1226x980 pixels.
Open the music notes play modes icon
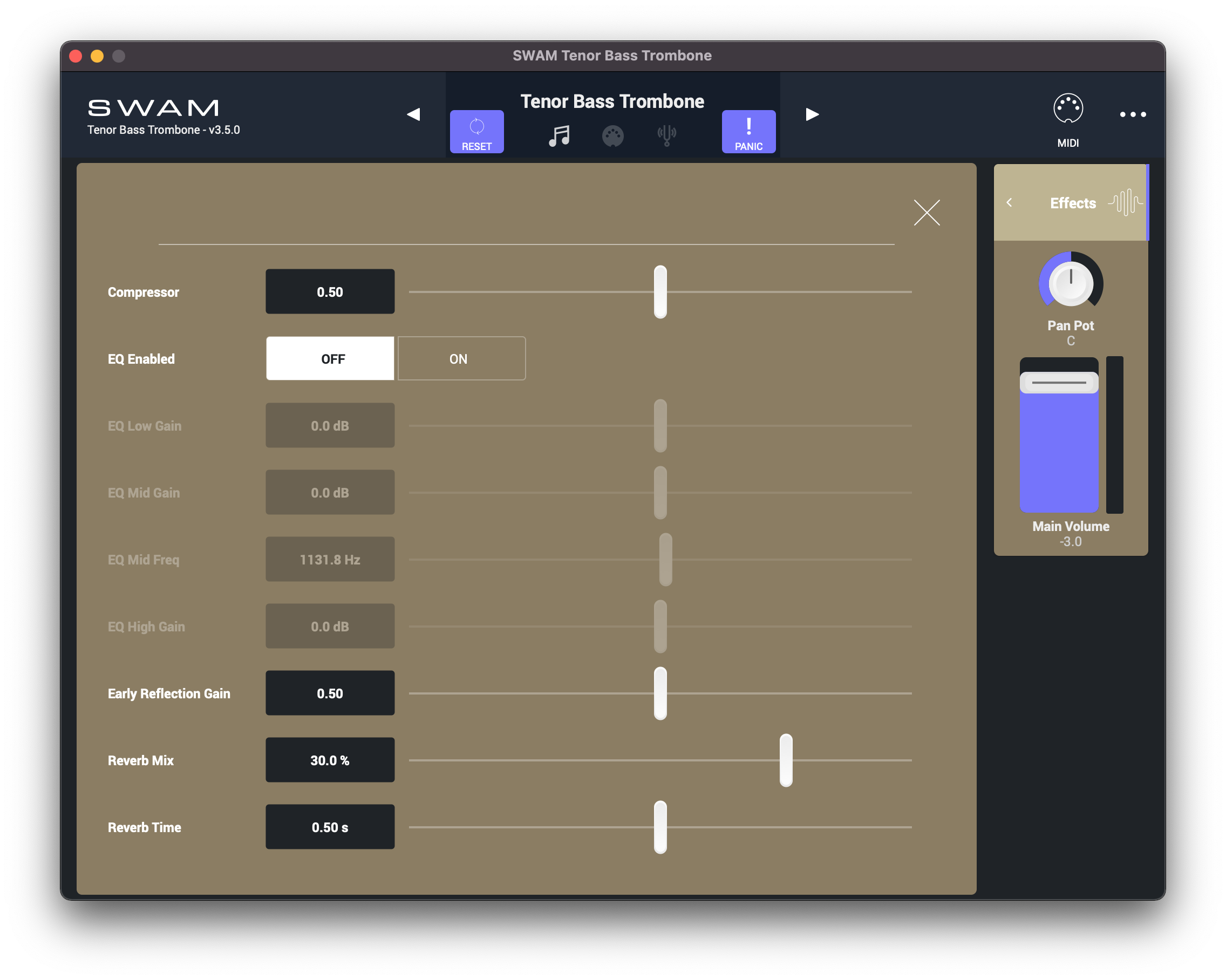pos(559,136)
